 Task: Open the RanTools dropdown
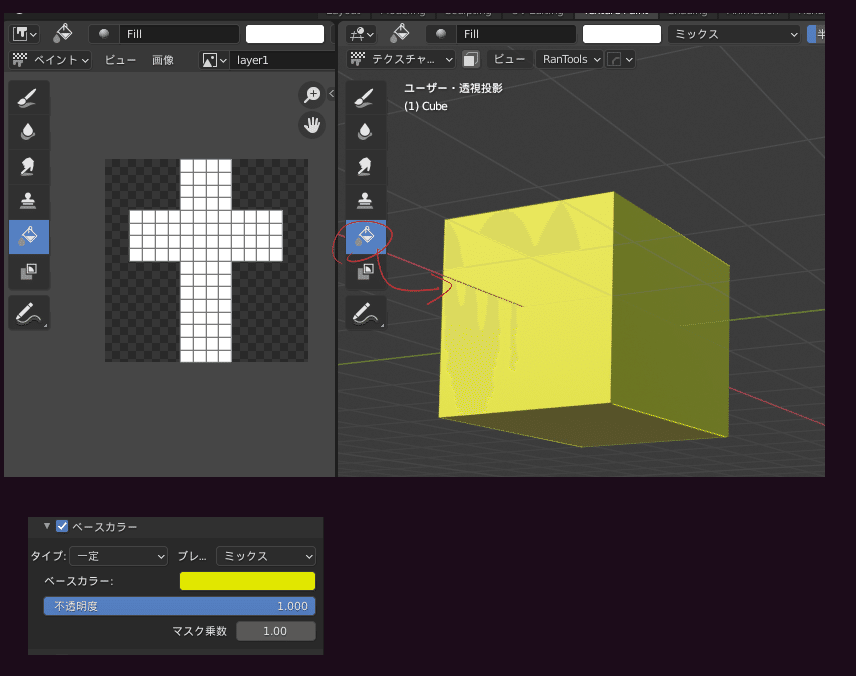tap(569, 59)
